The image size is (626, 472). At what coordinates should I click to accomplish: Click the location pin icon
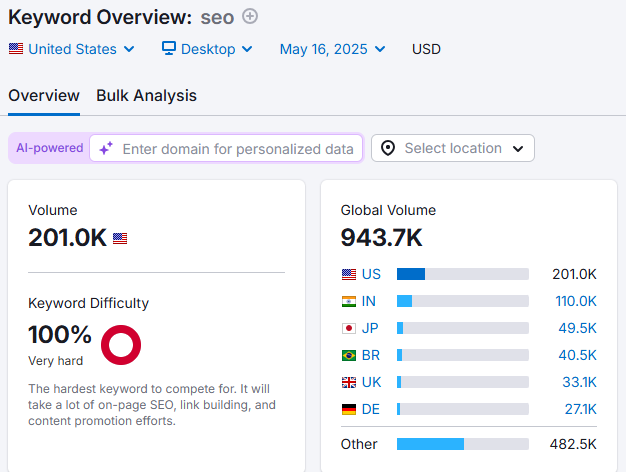click(389, 148)
